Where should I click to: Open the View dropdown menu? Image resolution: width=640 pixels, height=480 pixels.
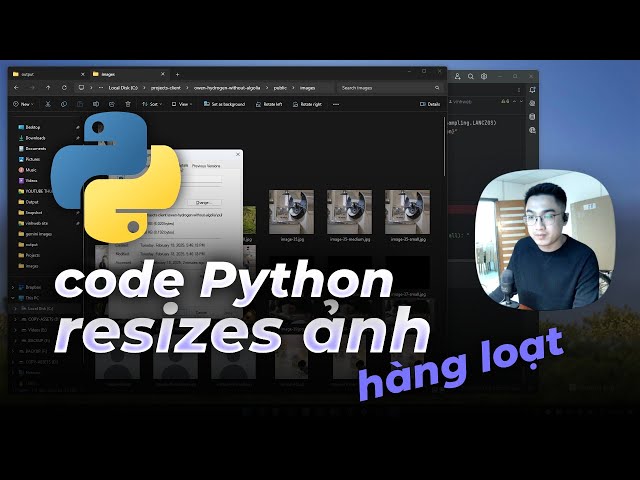(182, 104)
